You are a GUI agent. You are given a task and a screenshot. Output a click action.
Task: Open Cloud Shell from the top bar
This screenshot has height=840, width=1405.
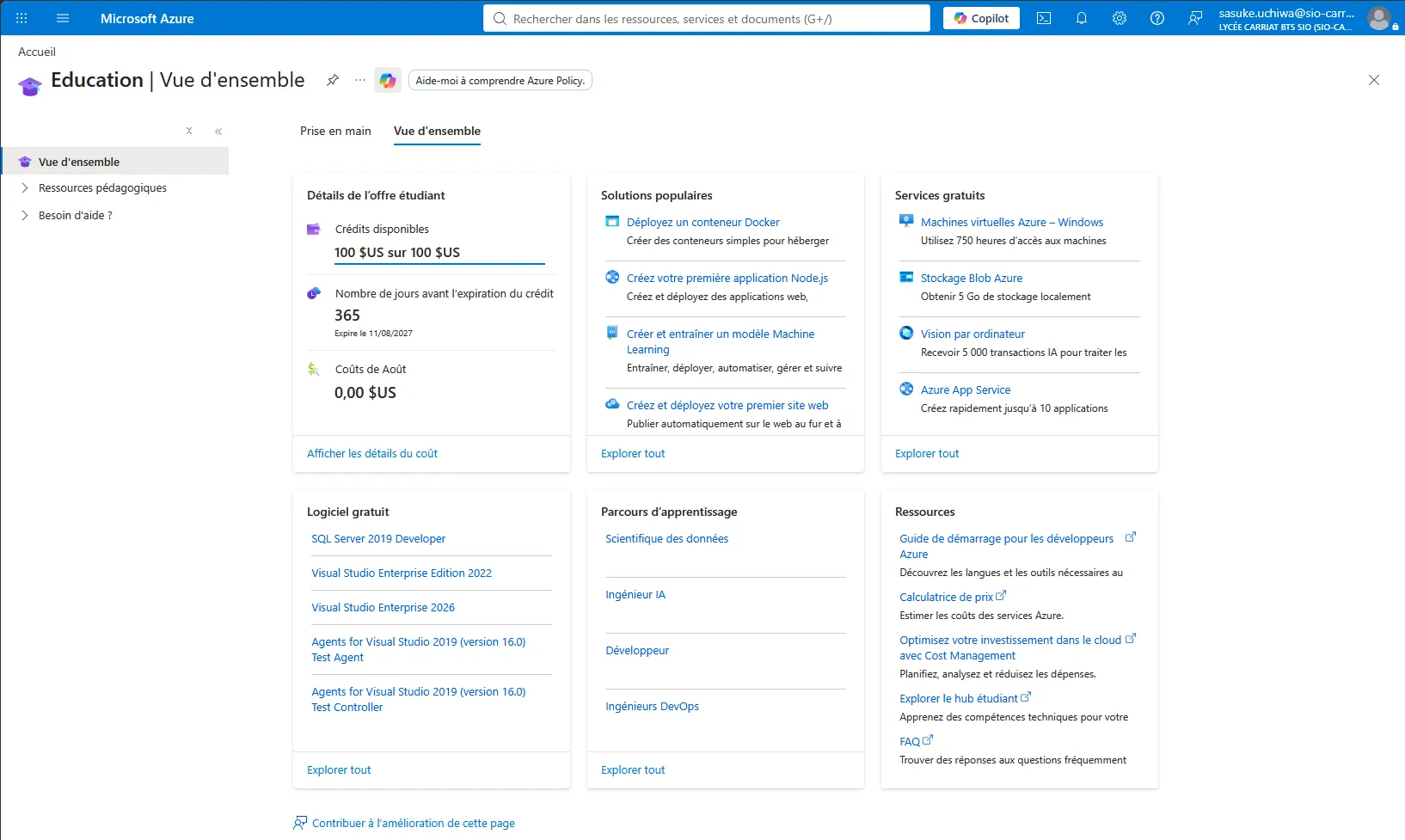click(x=1044, y=18)
